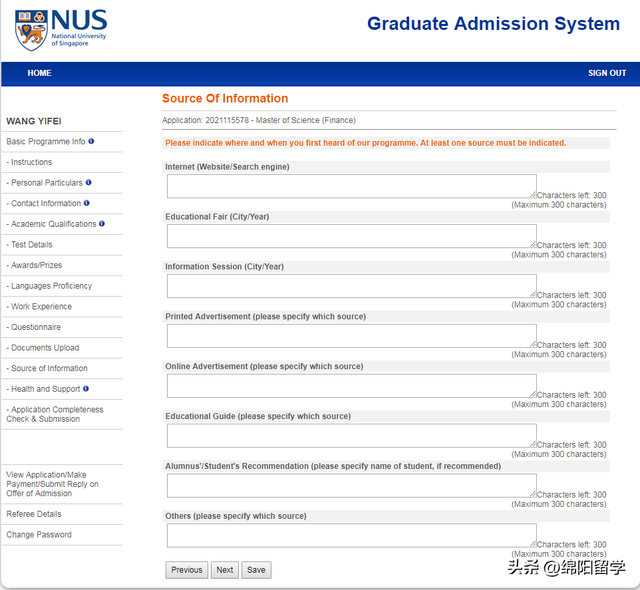Click the application number 2021115578 line
The width and height of the screenshot is (640, 590).
259,120
